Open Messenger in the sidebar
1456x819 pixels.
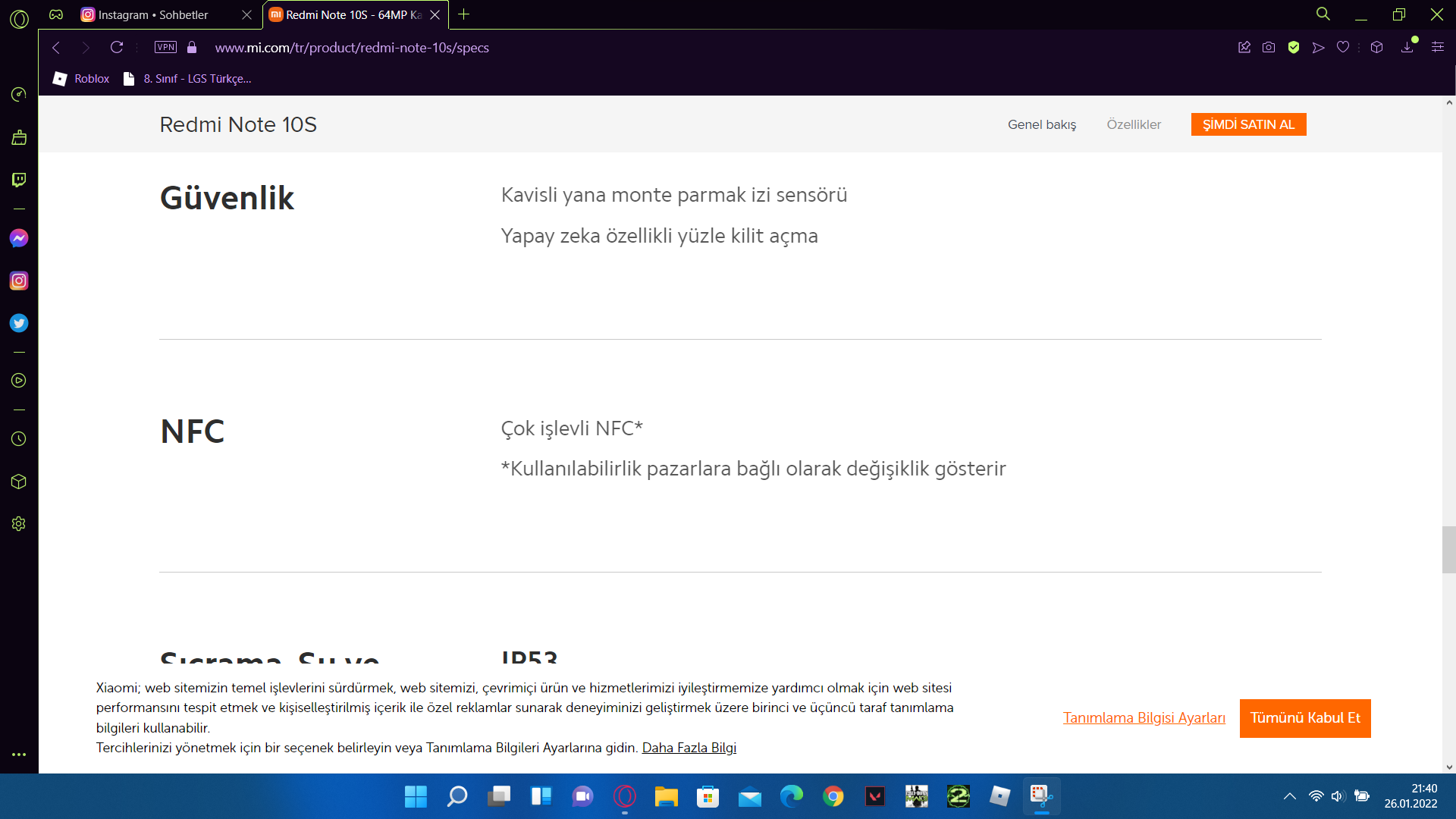pos(19,238)
